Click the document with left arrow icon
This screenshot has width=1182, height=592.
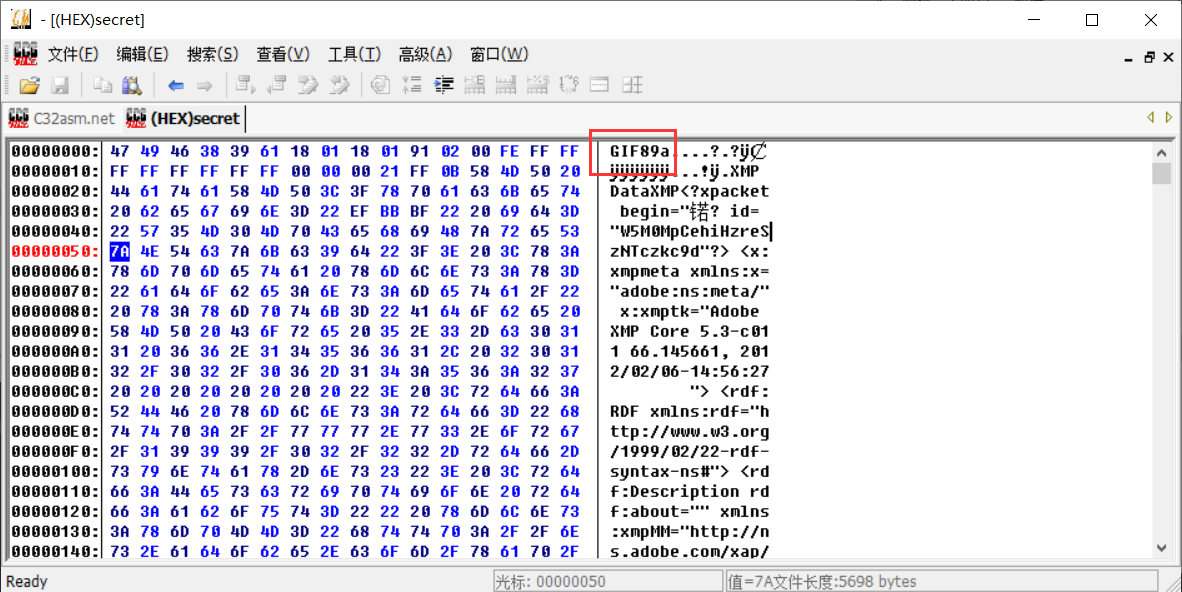(x=277, y=84)
